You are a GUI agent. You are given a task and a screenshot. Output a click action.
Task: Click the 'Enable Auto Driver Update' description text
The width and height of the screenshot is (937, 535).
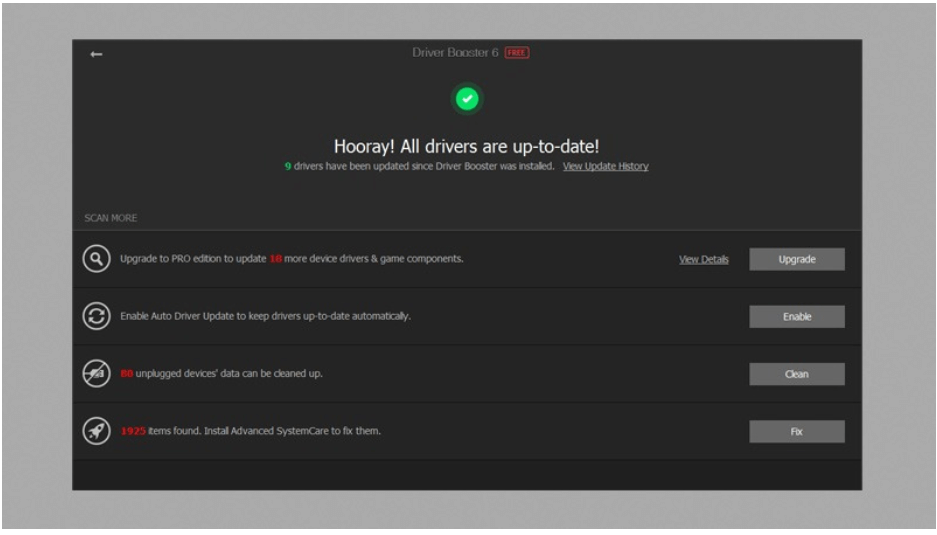click(x=265, y=316)
